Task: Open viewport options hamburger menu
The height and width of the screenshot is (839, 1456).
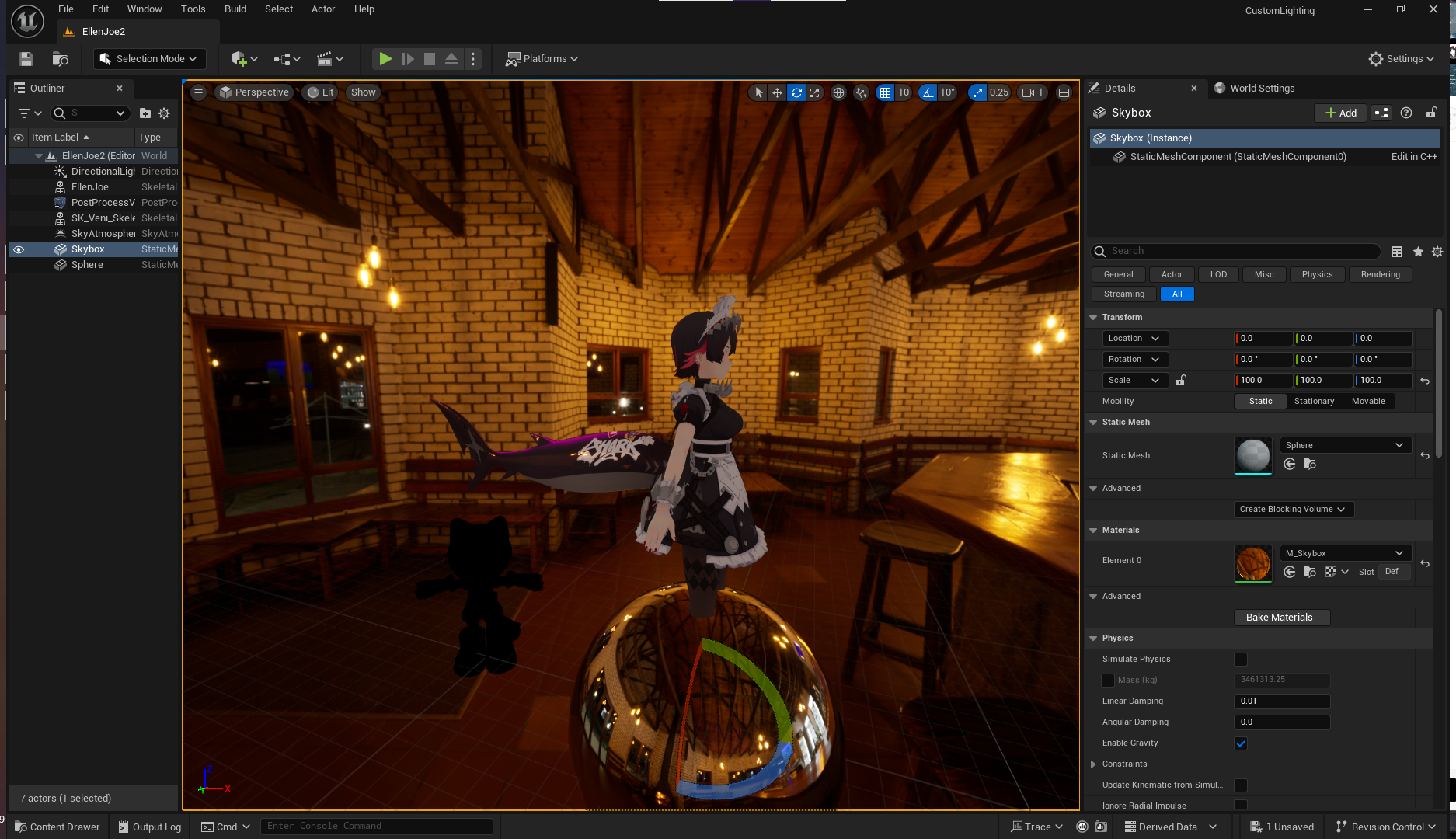Action: (x=199, y=92)
